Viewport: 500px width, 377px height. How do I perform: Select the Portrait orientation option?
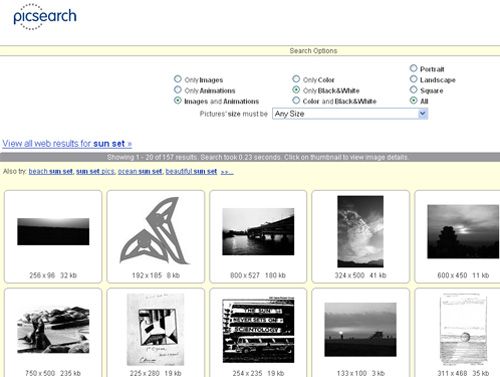(x=413, y=68)
